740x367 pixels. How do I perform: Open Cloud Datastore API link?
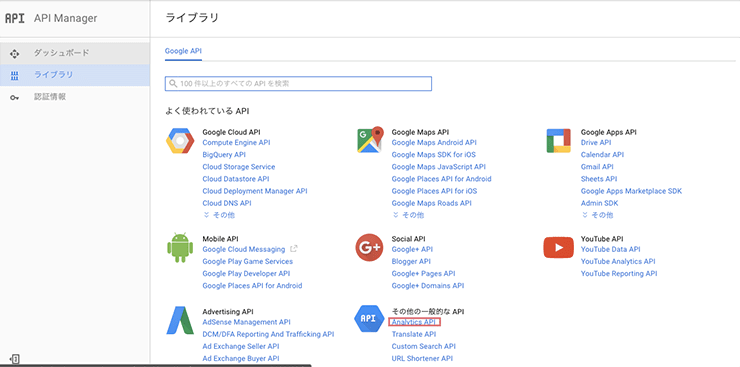click(x=236, y=179)
